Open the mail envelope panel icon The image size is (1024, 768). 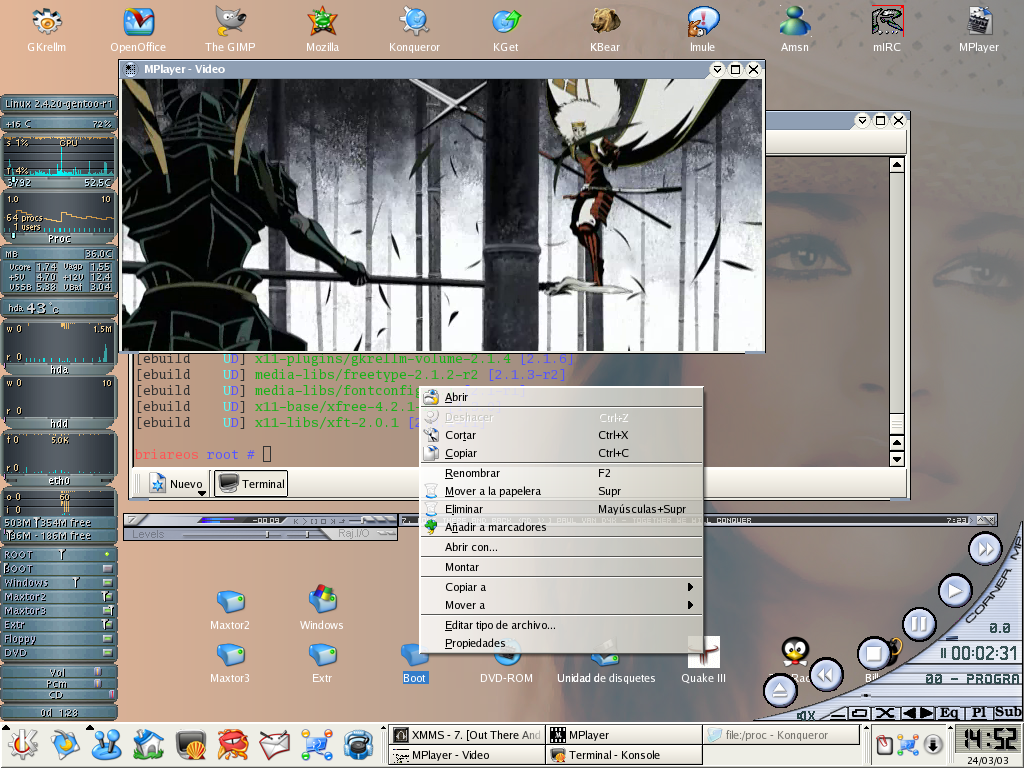pyautogui.click(x=274, y=745)
